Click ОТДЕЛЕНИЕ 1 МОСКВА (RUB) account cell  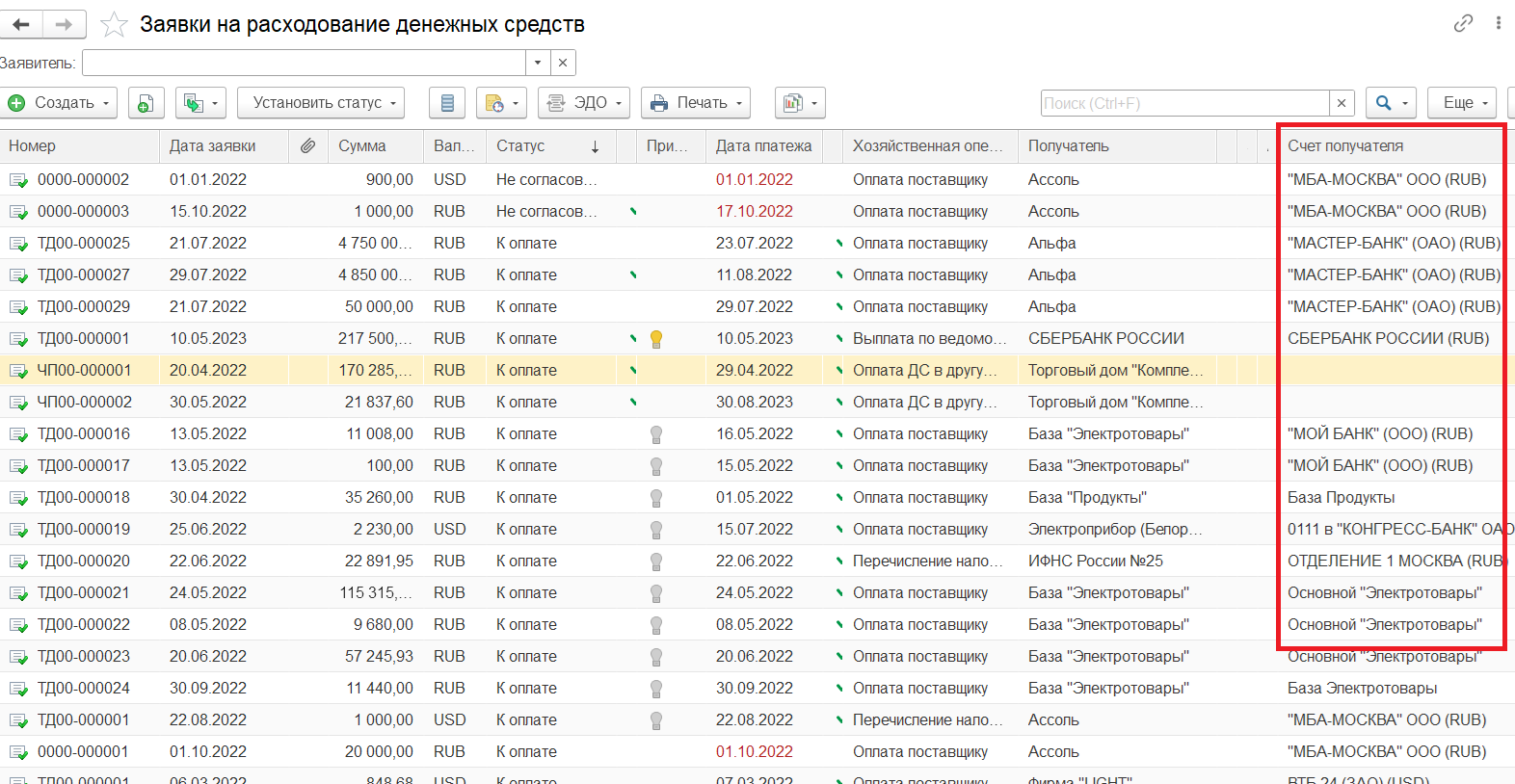coord(1395,562)
